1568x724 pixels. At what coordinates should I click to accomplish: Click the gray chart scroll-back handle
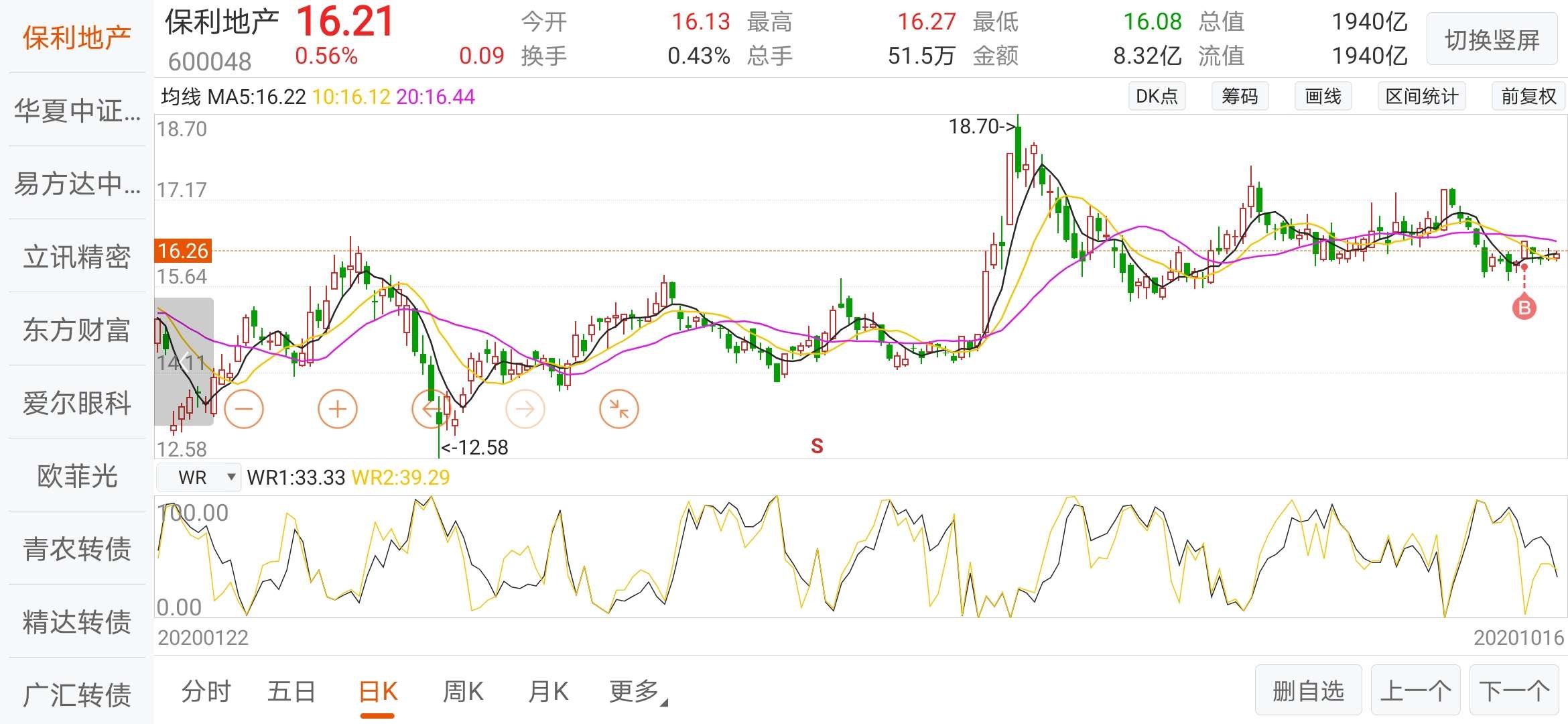pos(184,361)
